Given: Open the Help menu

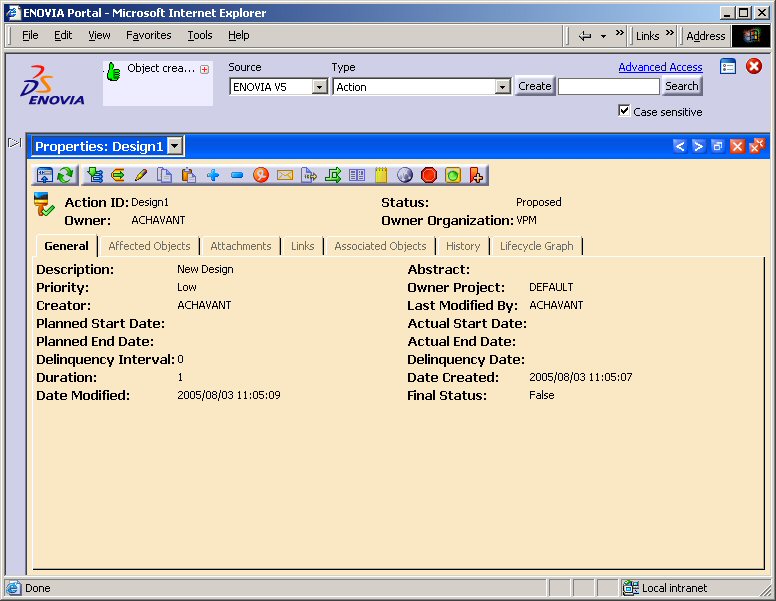Looking at the screenshot, I should pyautogui.click(x=239, y=35).
